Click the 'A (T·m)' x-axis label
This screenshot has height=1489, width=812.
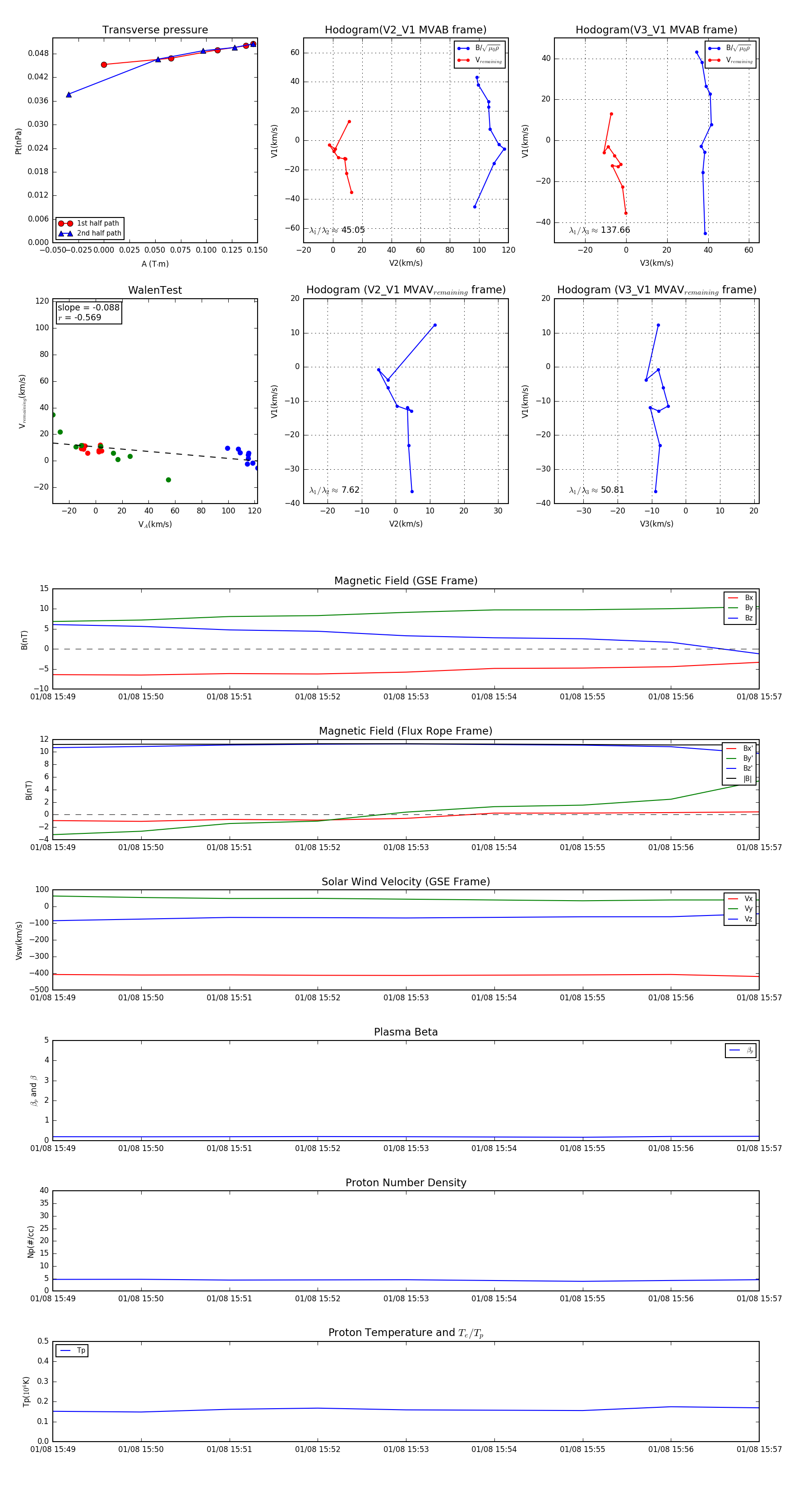(155, 264)
